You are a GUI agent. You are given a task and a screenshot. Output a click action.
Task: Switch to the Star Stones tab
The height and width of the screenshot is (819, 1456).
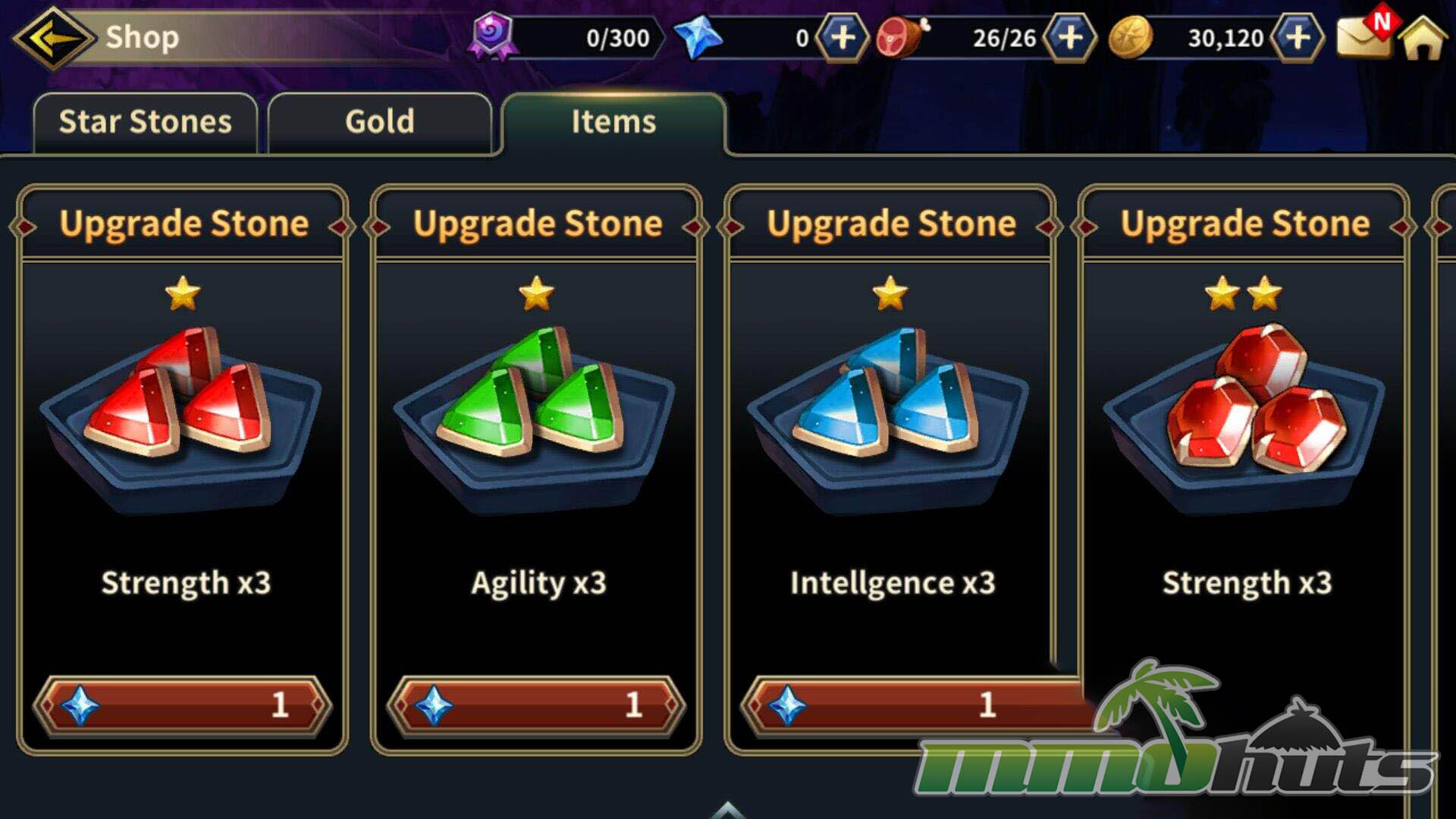click(x=146, y=123)
